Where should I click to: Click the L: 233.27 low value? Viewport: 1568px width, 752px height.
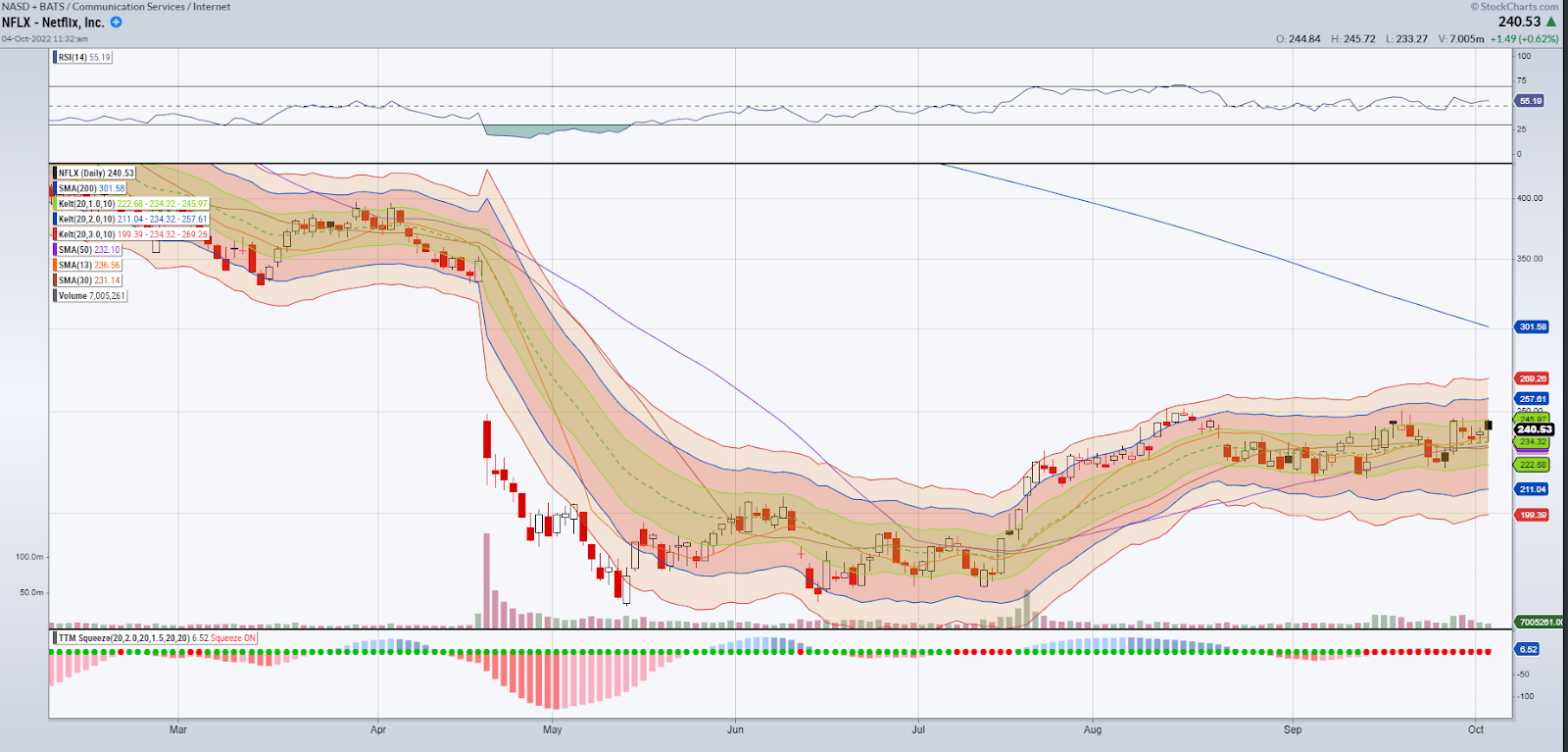(x=1406, y=39)
